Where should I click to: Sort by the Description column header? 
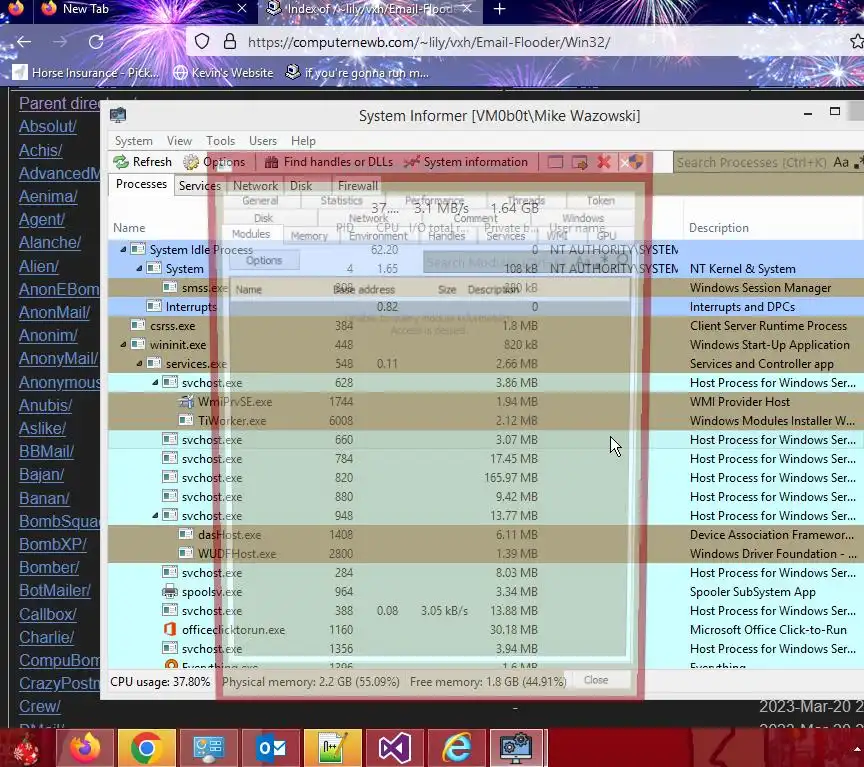[719, 228]
